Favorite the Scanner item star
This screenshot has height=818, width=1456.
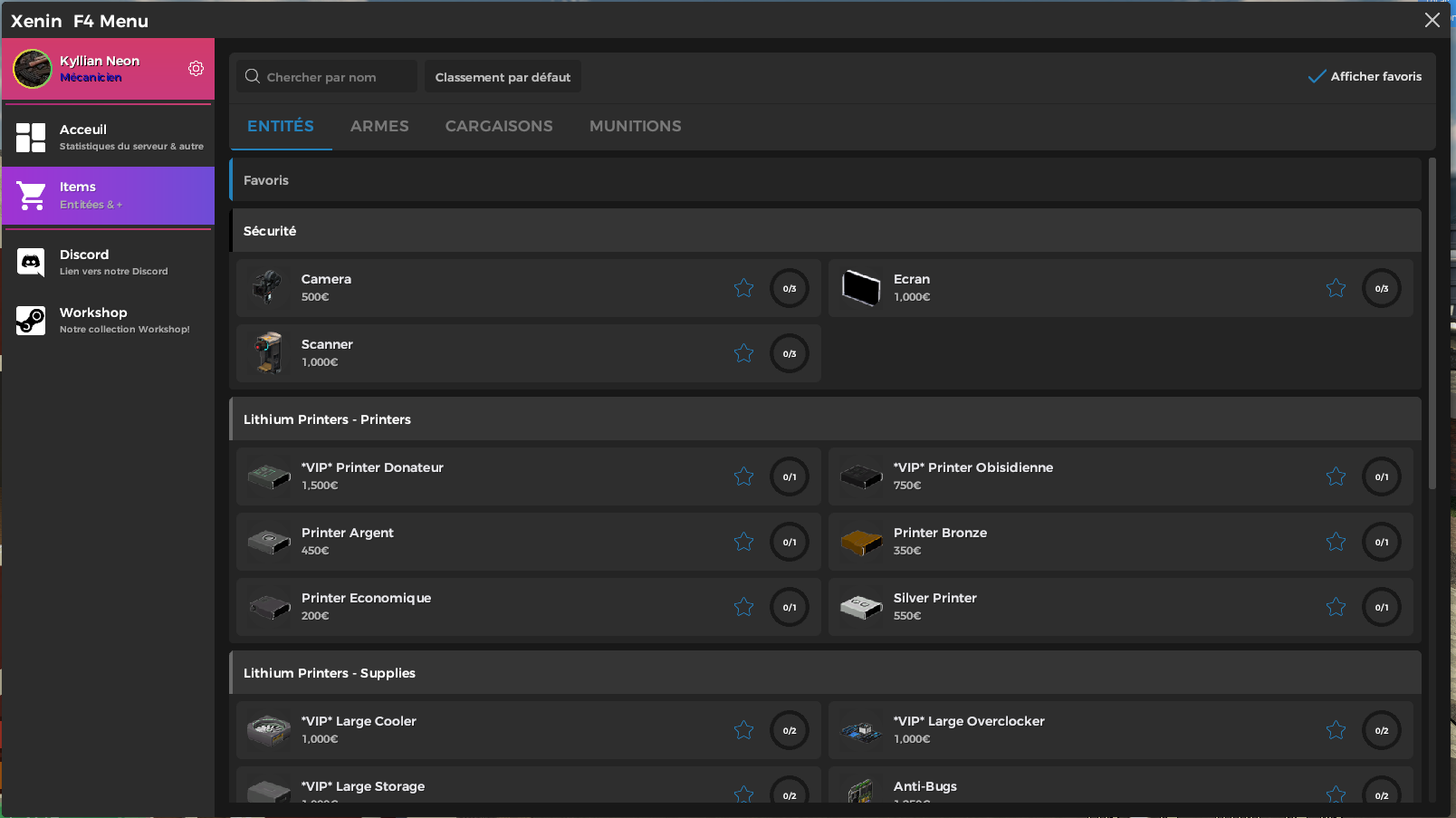pyautogui.click(x=743, y=353)
